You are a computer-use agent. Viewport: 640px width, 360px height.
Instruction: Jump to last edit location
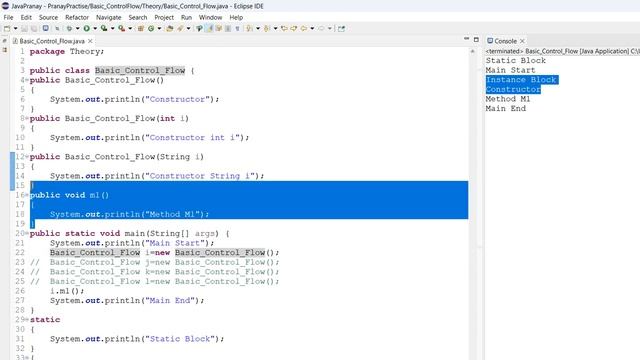coord(284,29)
